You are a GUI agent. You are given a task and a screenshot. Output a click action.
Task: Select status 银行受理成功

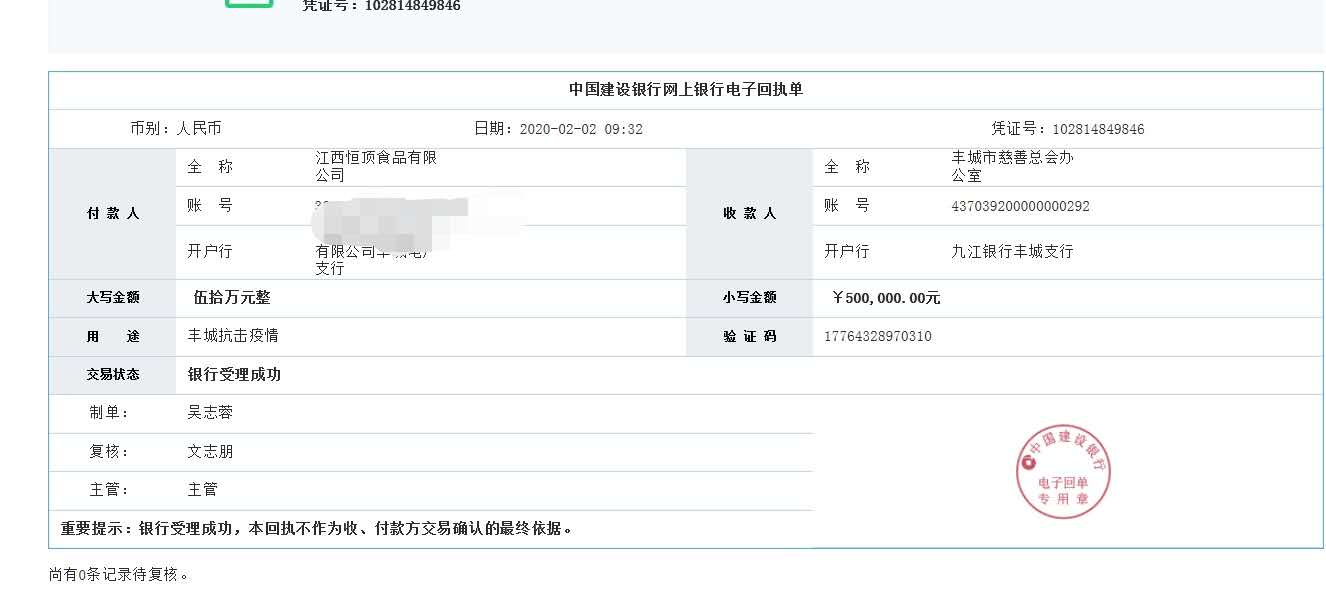click(234, 375)
